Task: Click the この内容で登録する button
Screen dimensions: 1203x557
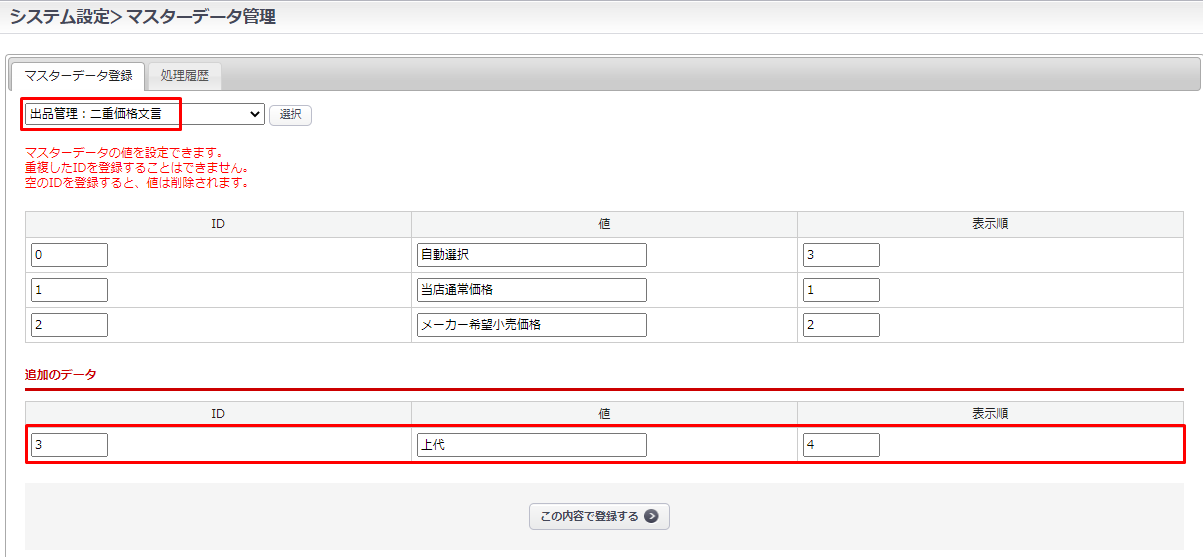Action: pyautogui.click(x=599, y=517)
